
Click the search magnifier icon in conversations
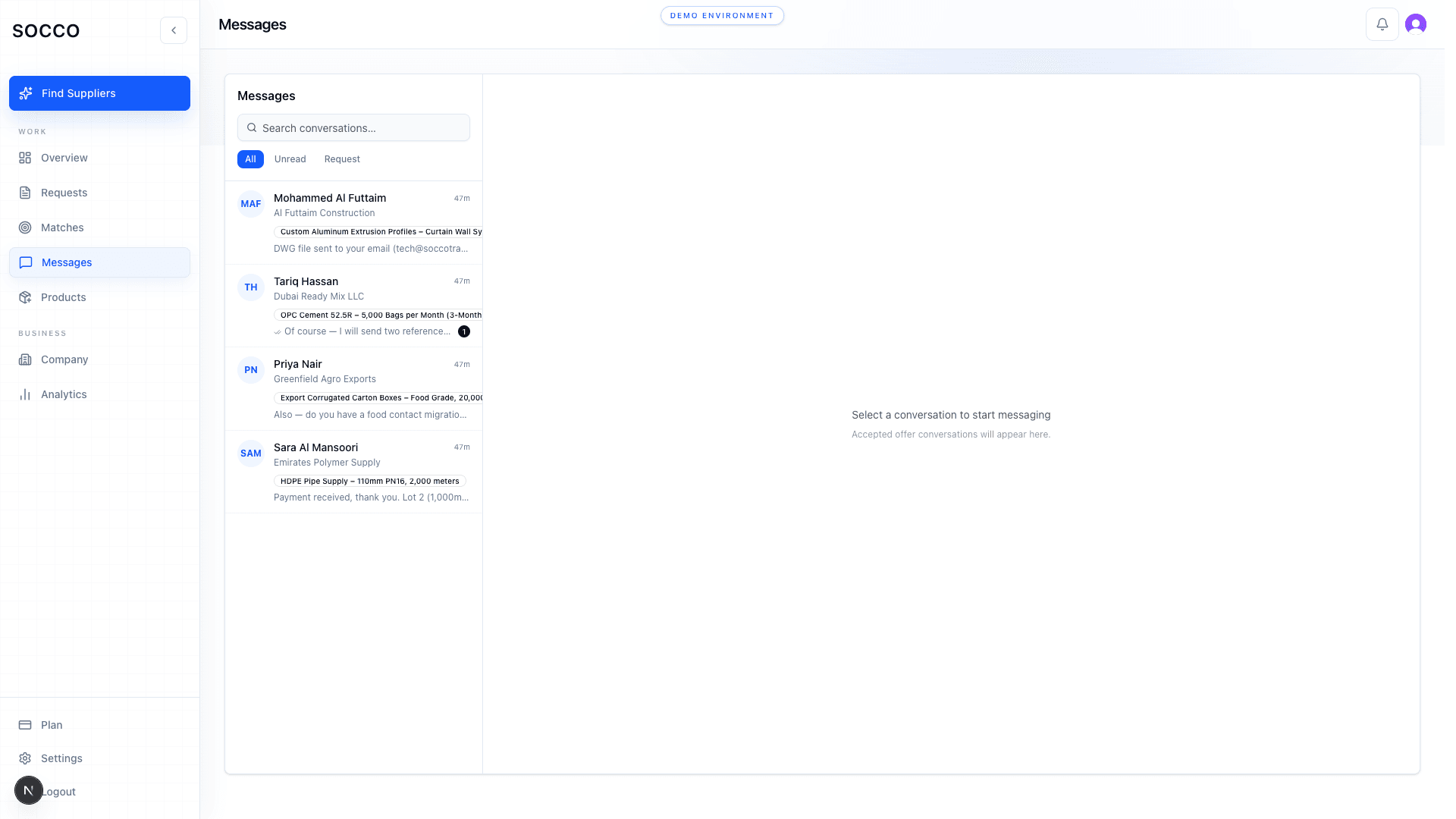pyautogui.click(x=252, y=127)
